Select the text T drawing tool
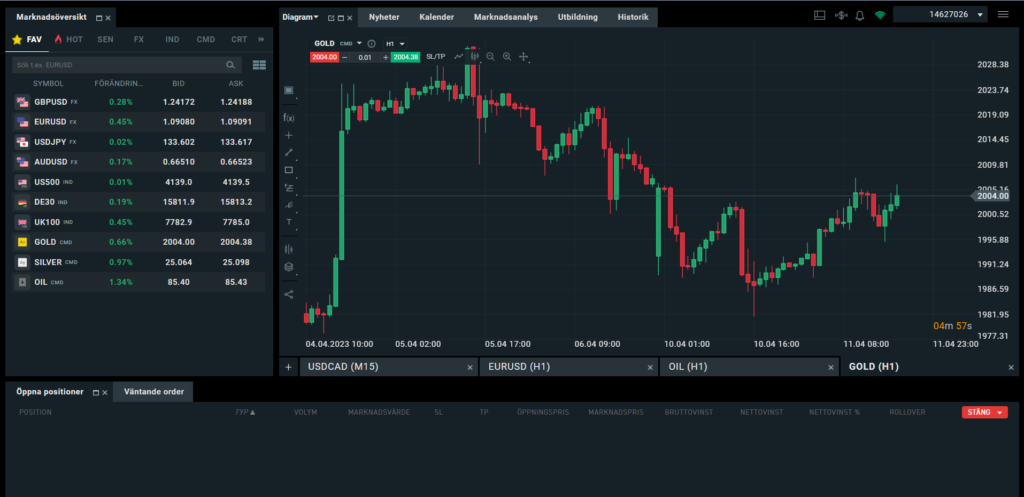 pyautogui.click(x=289, y=221)
